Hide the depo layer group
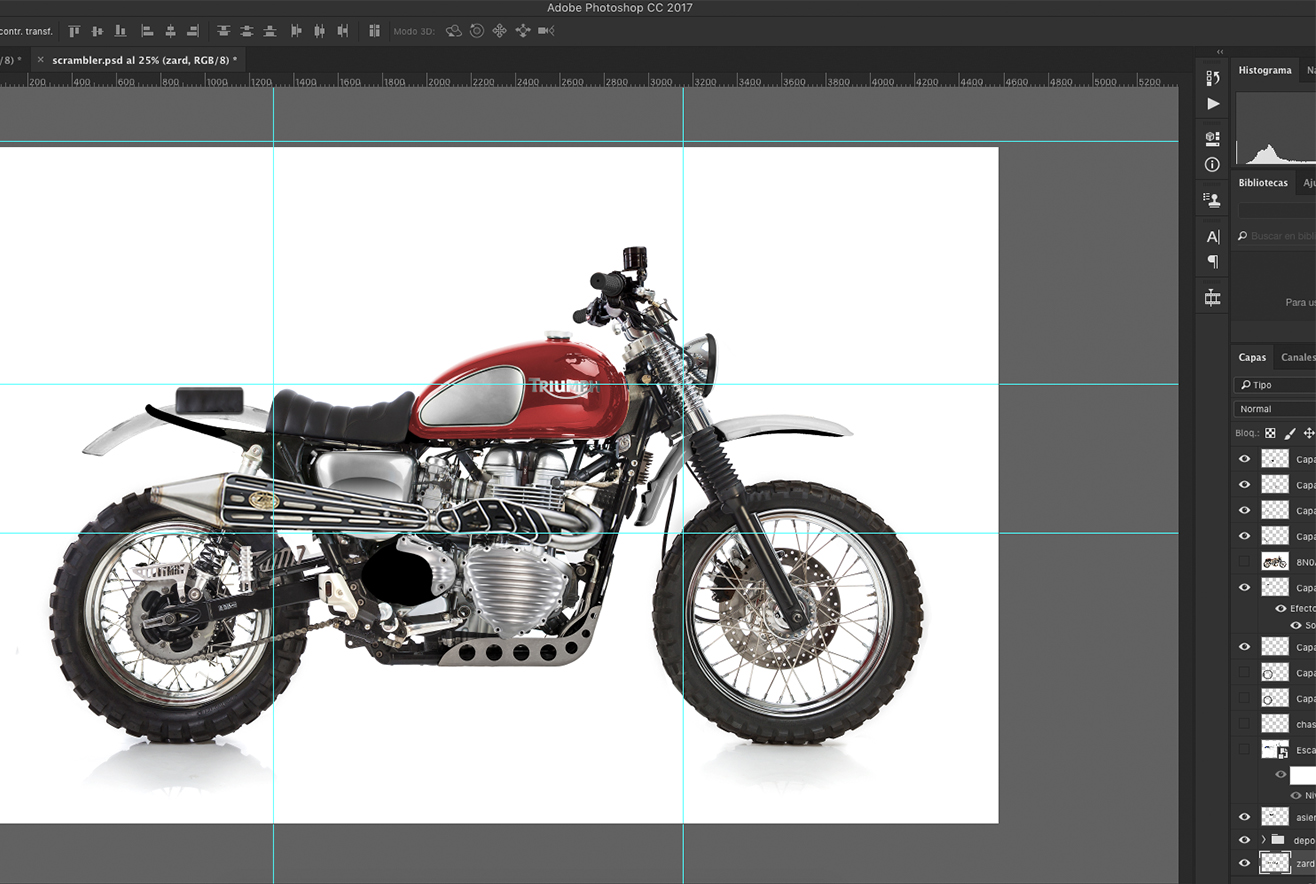 [1245, 840]
